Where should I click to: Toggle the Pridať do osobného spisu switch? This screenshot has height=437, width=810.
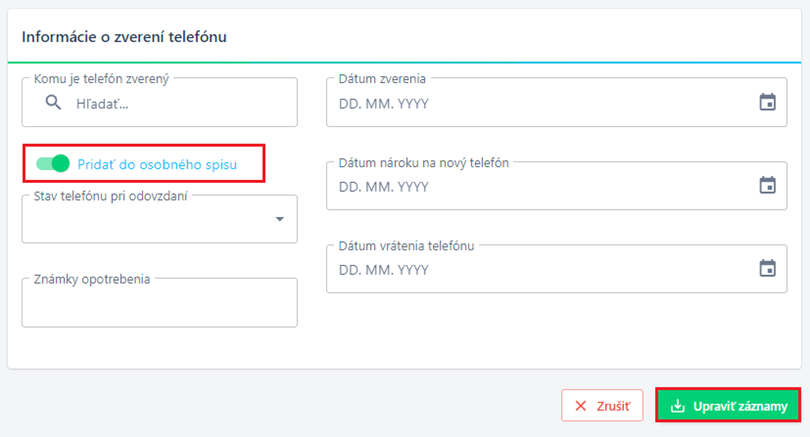tap(53, 164)
